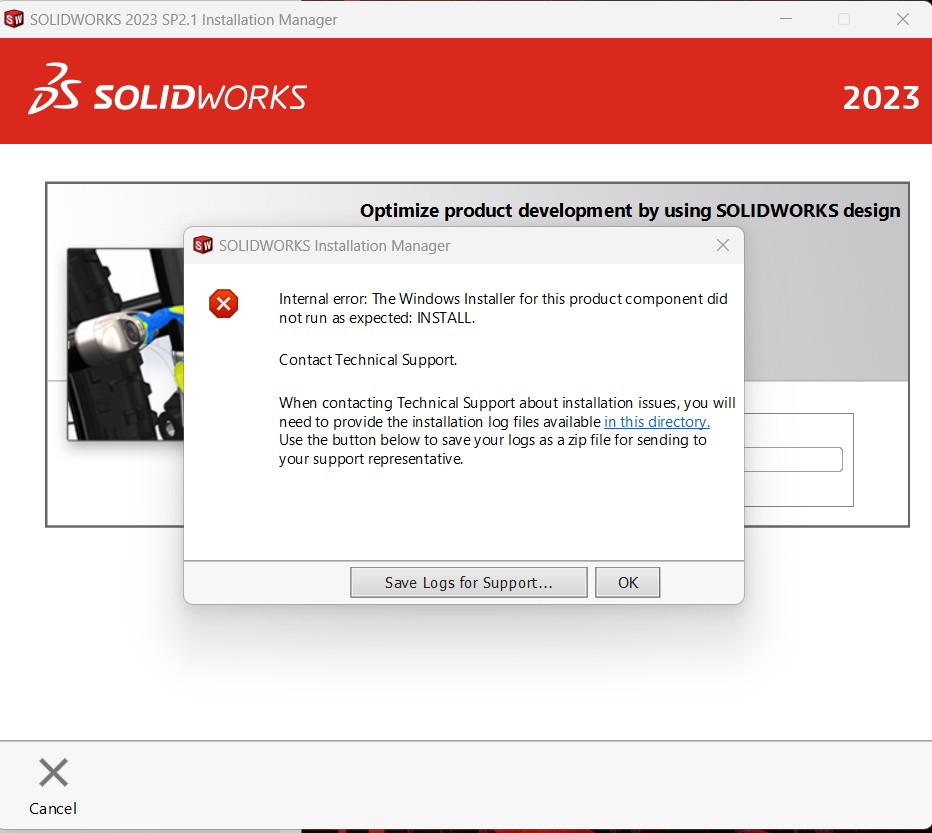Click the 2023 version label in banner
This screenshot has height=833, width=932.
coord(881,98)
